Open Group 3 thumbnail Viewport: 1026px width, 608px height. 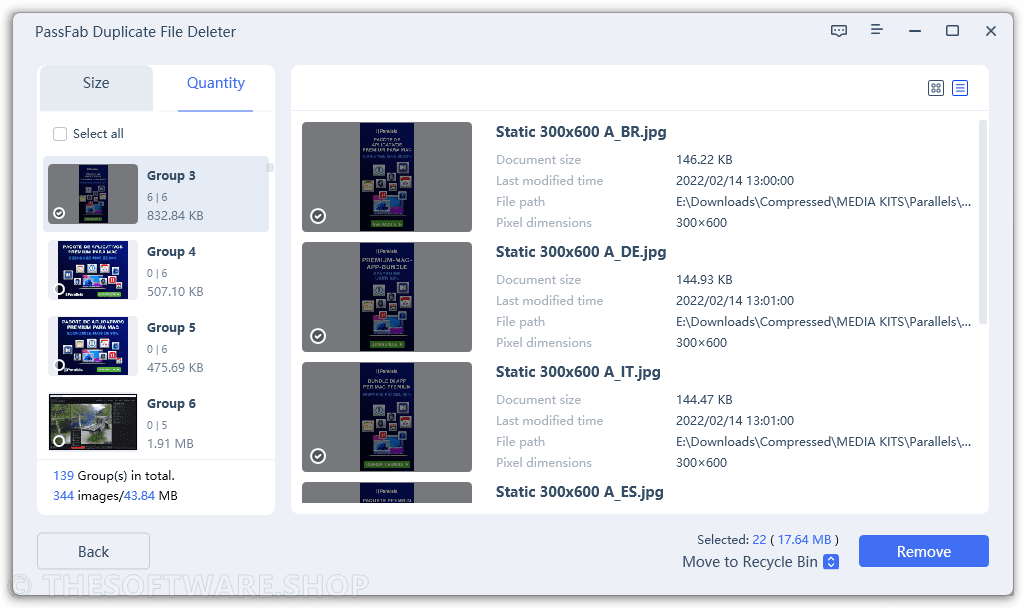(x=93, y=194)
